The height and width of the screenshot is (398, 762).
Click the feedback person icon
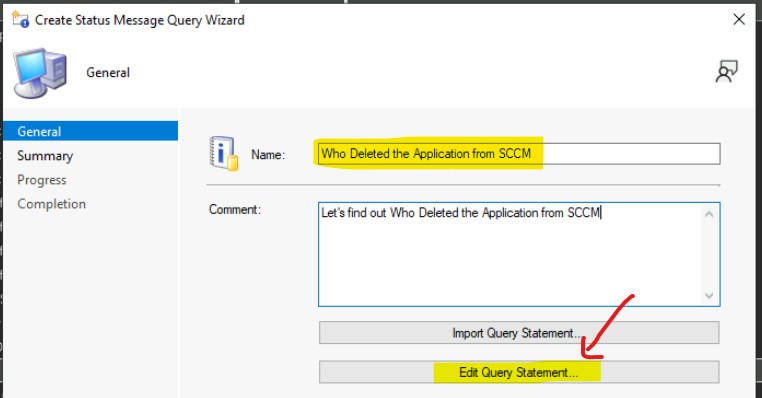click(x=727, y=71)
